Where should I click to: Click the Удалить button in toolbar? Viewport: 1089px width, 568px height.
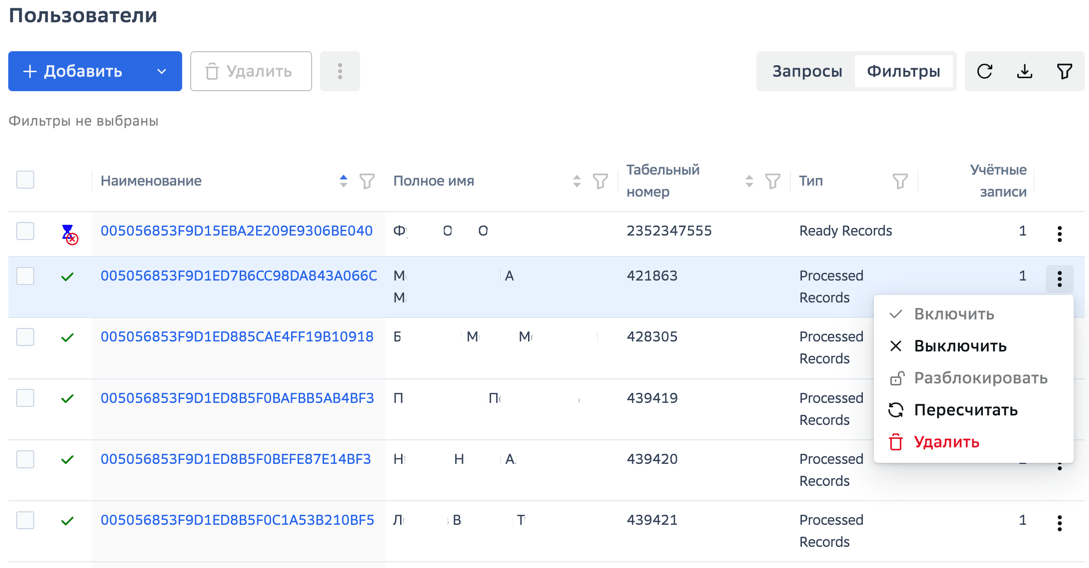tap(251, 71)
